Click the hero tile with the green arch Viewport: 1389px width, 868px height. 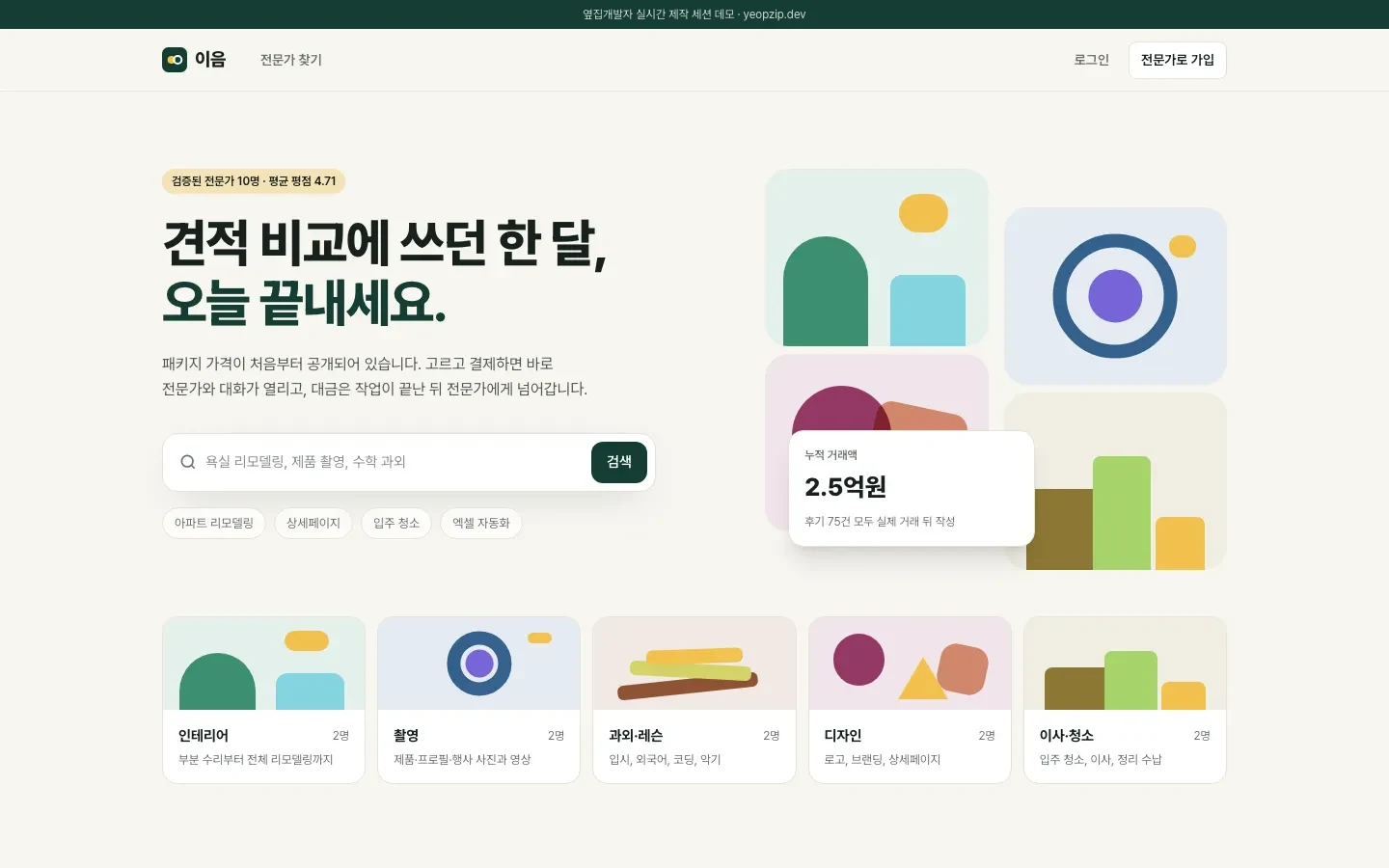[877, 258]
